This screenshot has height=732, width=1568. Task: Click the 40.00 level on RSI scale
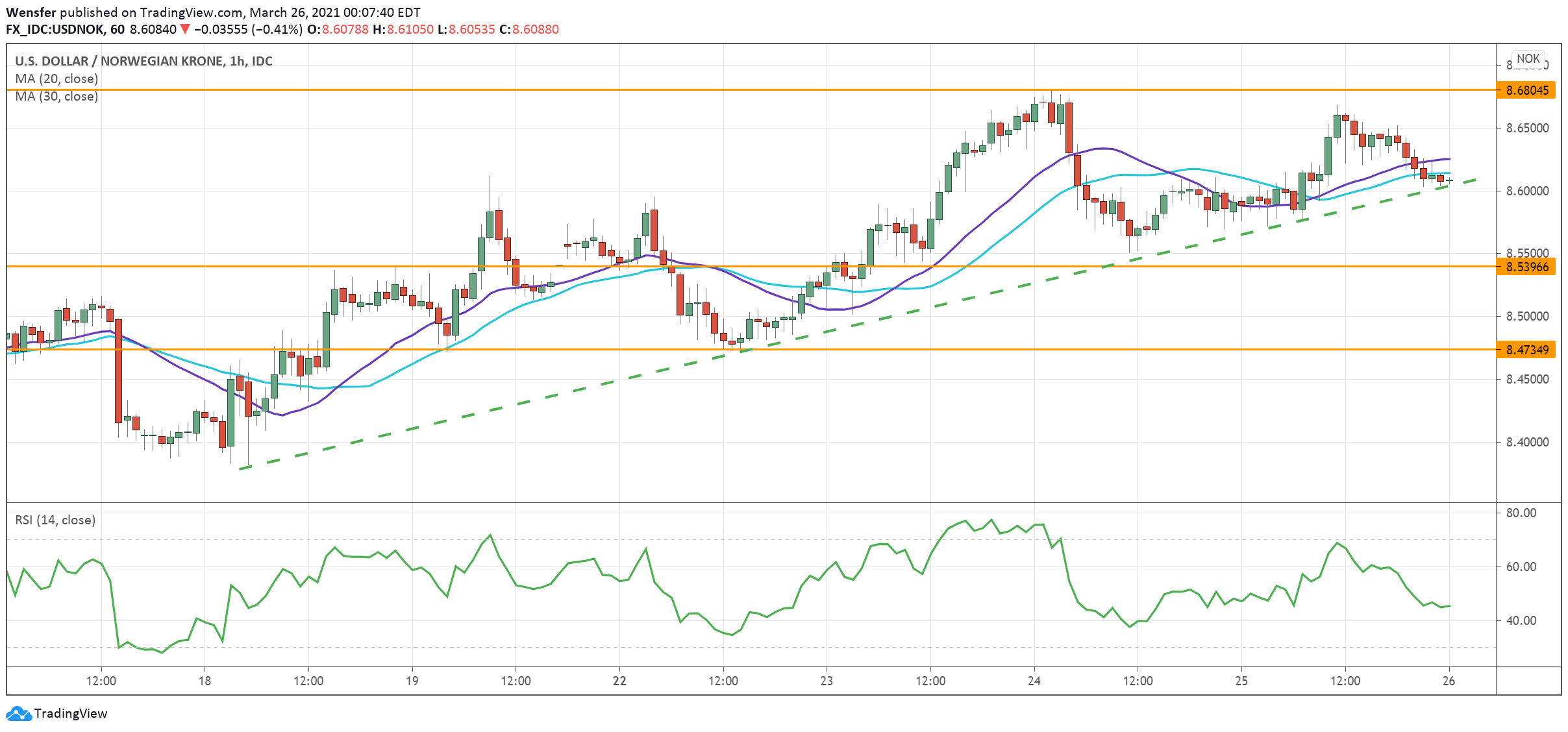click(1521, 620)
